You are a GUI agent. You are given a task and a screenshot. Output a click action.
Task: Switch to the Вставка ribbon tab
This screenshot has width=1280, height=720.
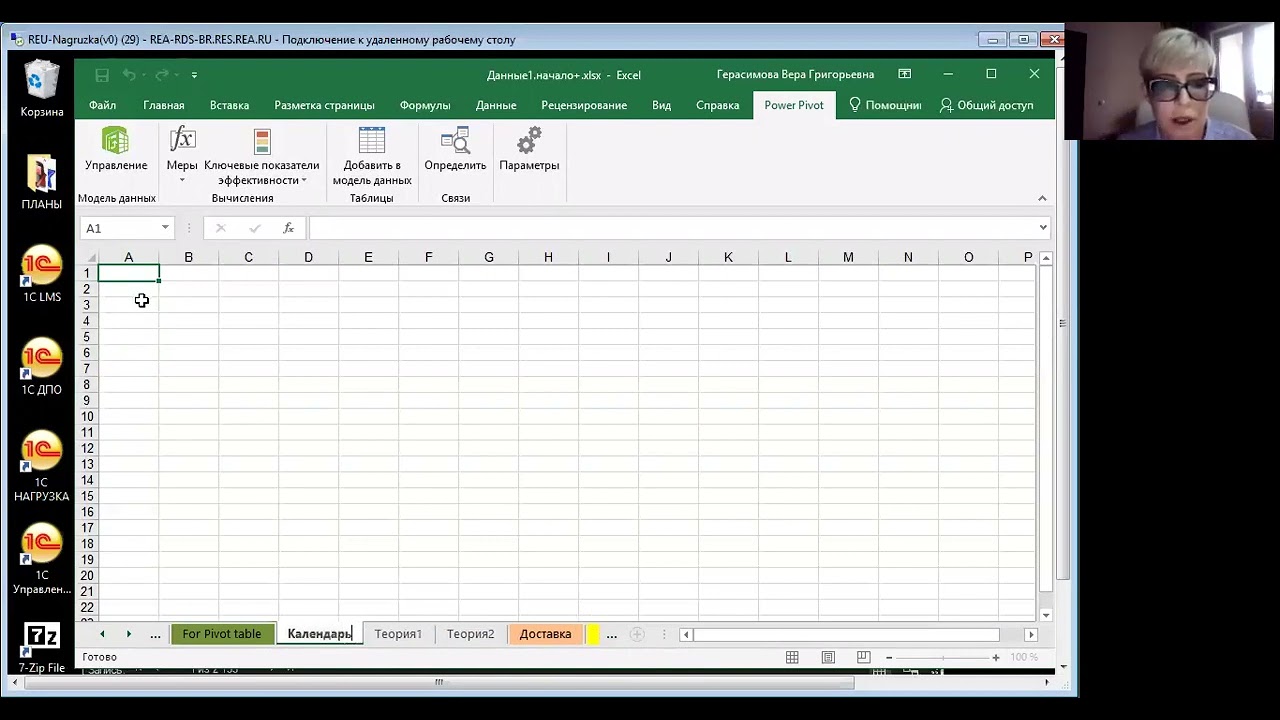[x=229, y=105]
